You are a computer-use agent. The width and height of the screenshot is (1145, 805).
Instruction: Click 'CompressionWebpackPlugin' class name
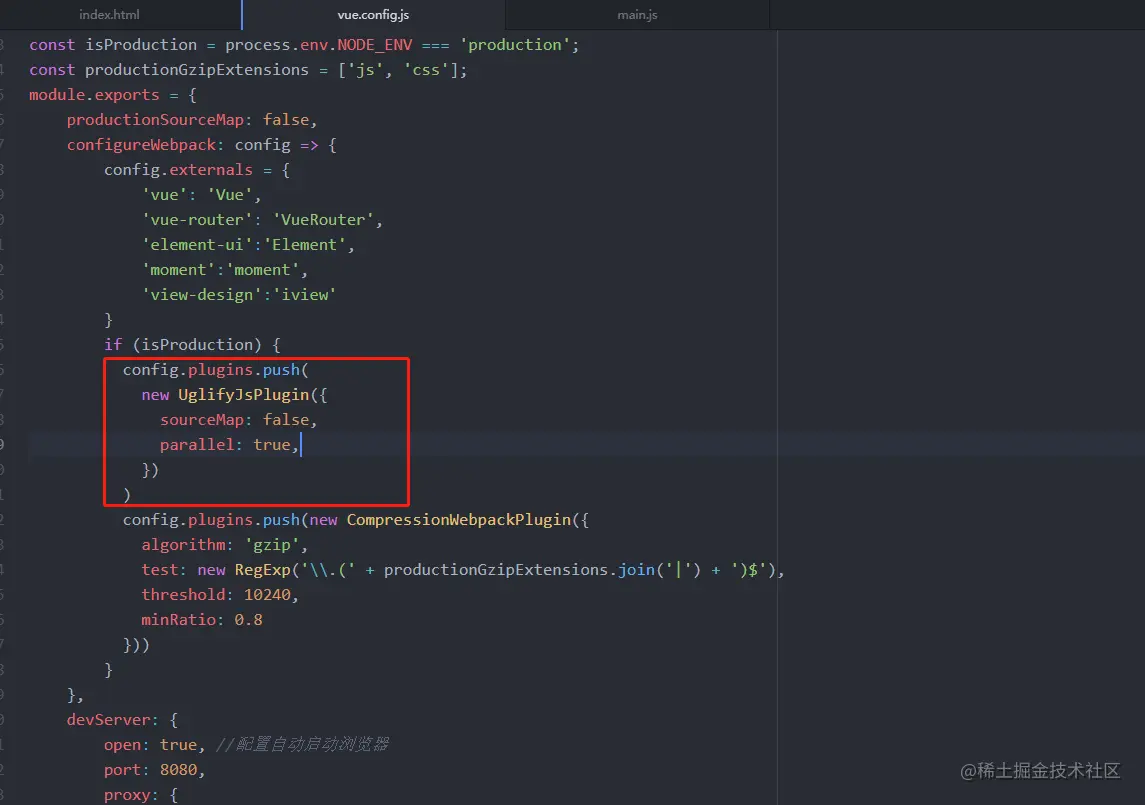point(459,520)
